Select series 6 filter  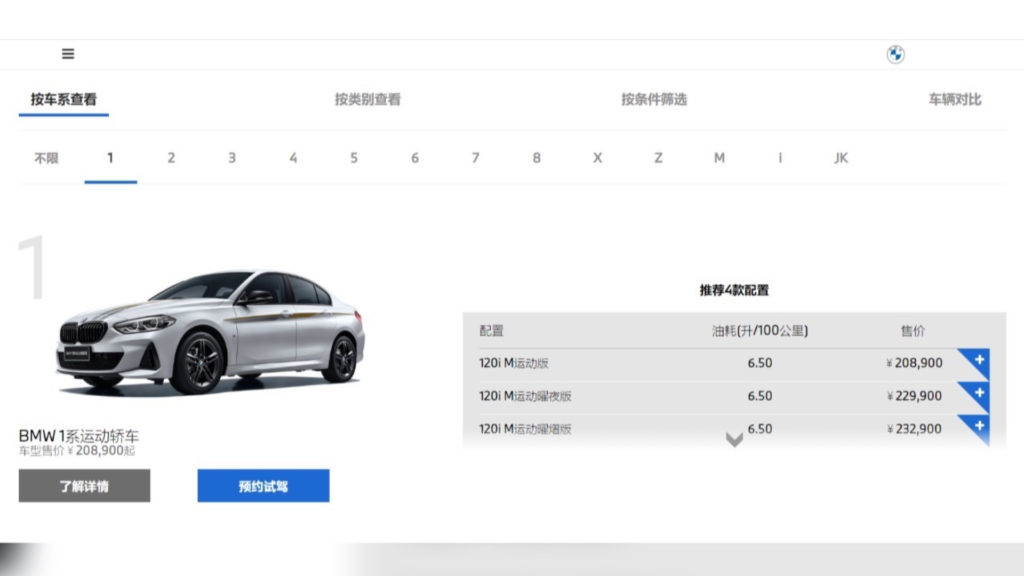415,158
